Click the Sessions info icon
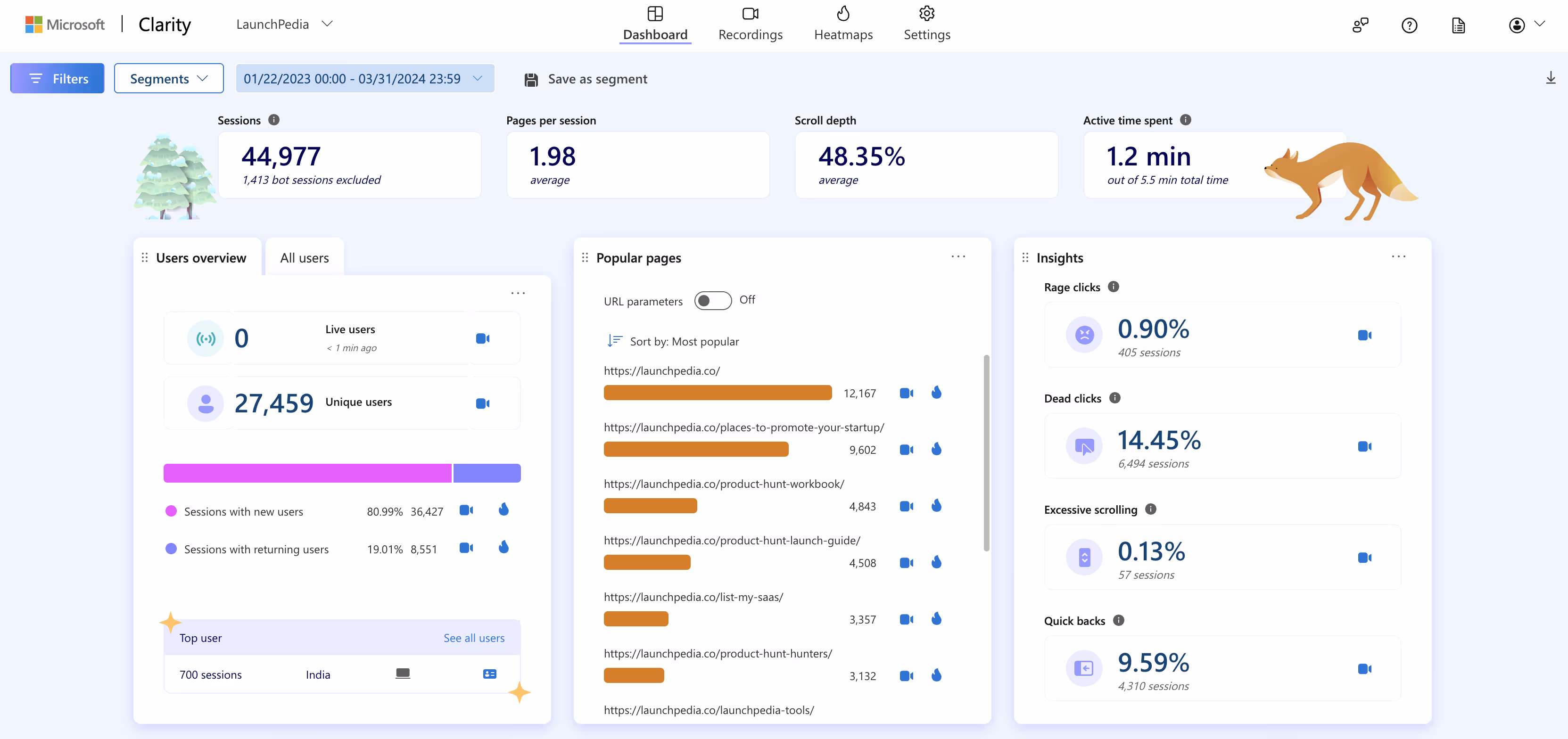 (274, 120)
